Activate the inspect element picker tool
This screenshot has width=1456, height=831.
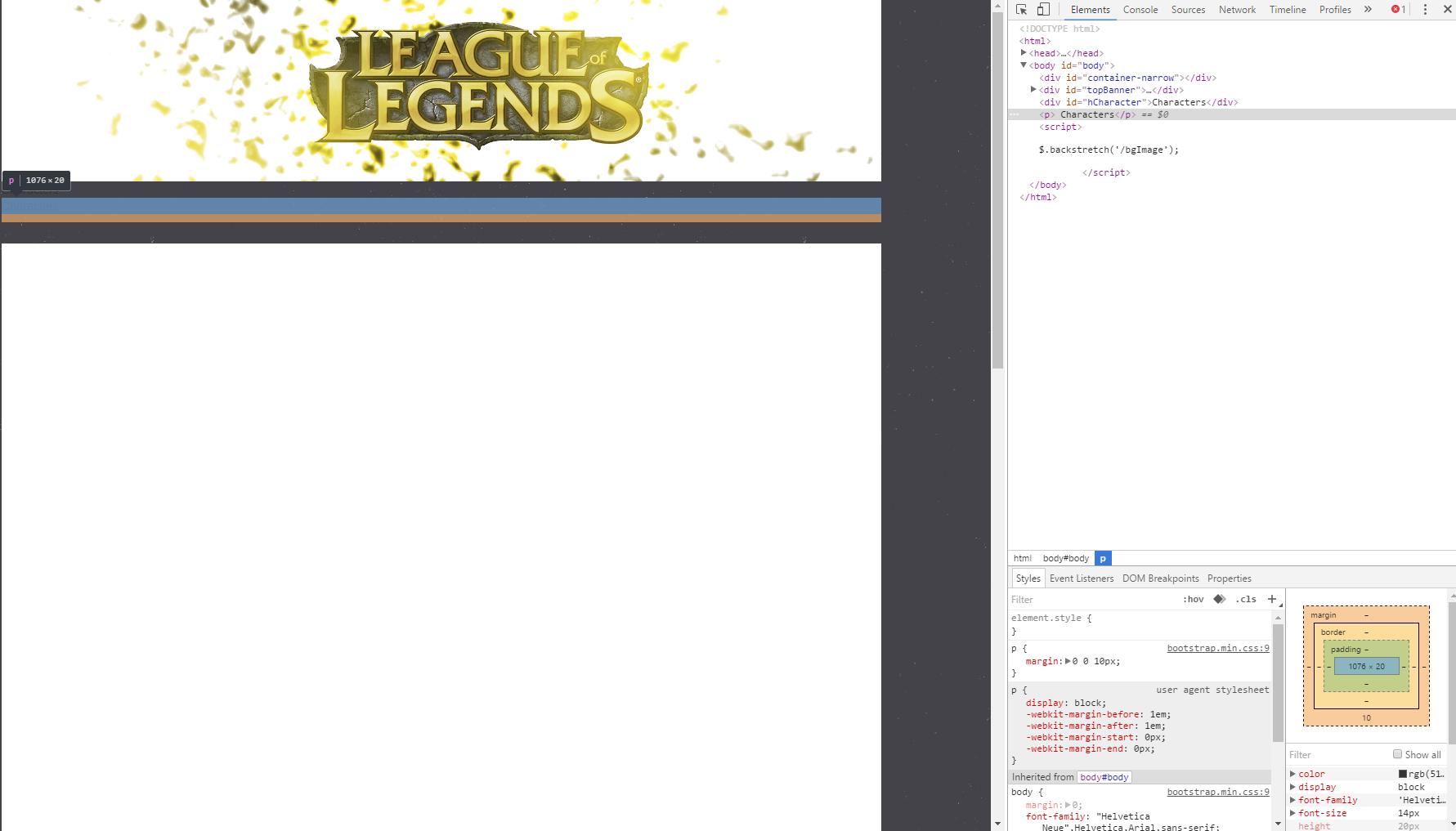(1021, 10)
